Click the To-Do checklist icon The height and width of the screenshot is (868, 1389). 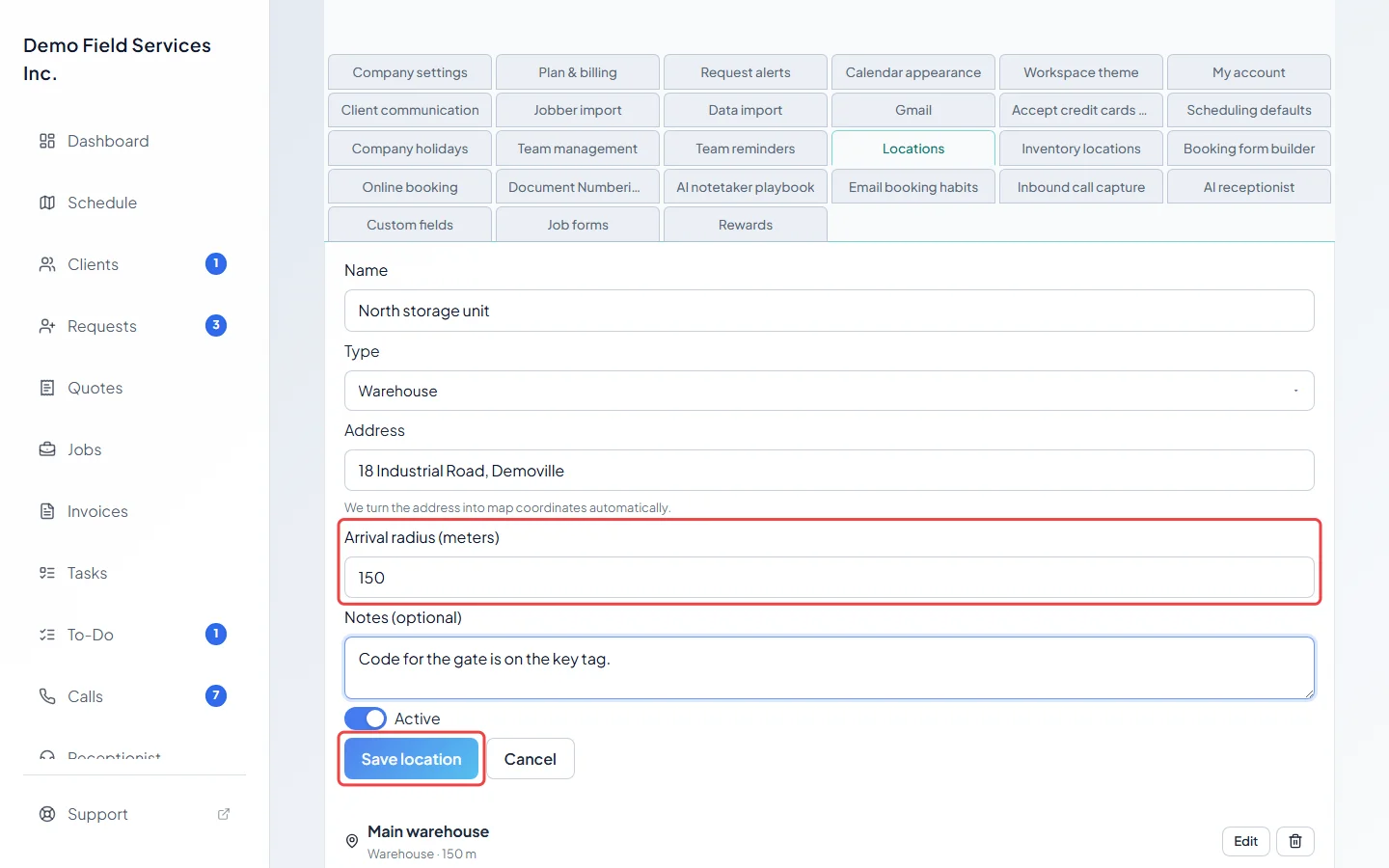point(47,635)
